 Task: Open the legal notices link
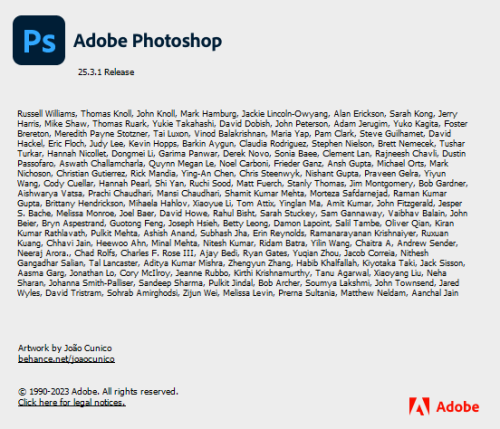72,402
